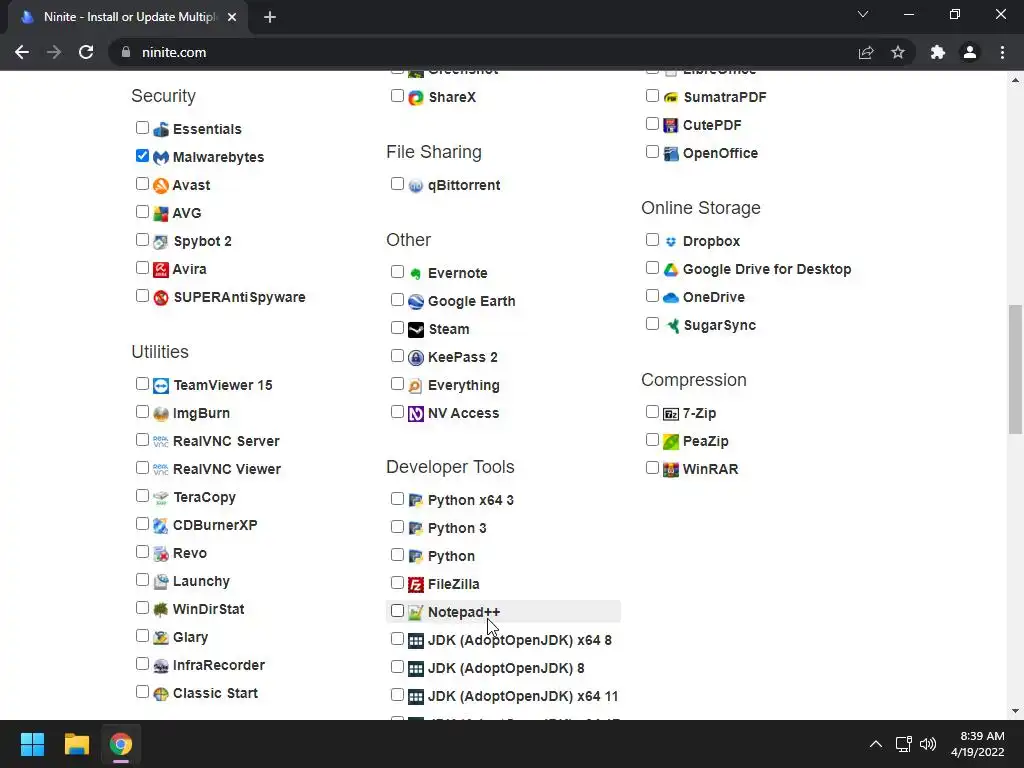The height and width of the screenshot is (768, 1024).
Task: Open a new browser tab
Action: tap(270, 17)
